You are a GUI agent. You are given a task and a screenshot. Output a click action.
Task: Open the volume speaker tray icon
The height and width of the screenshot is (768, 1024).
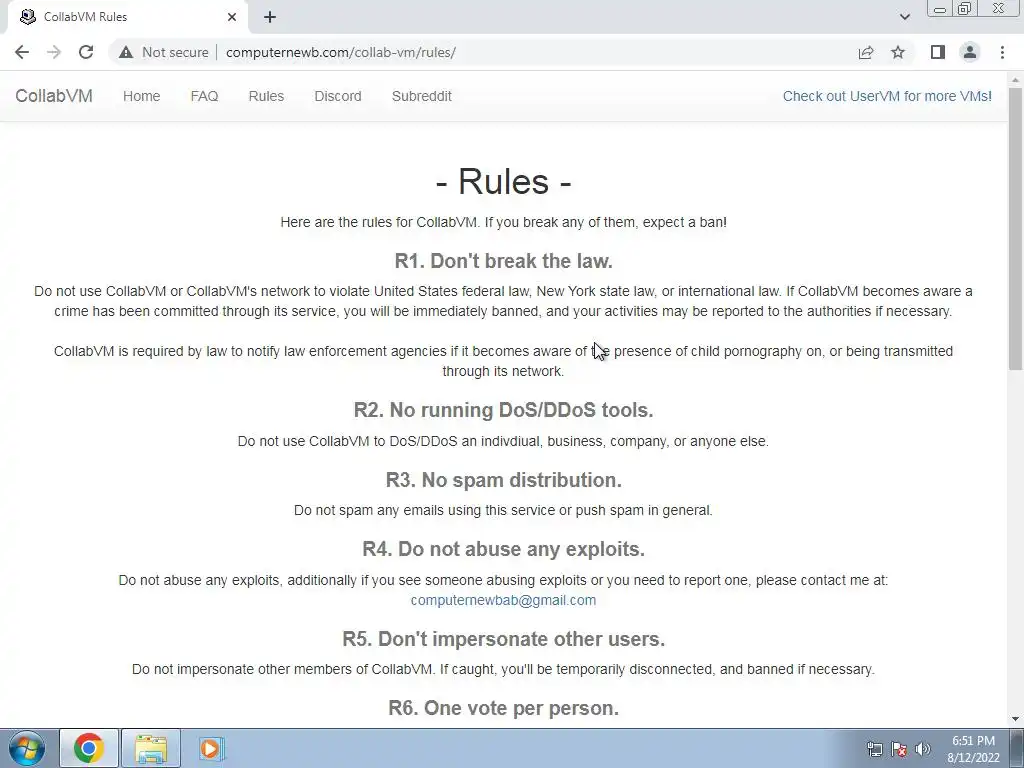[923, 749]
